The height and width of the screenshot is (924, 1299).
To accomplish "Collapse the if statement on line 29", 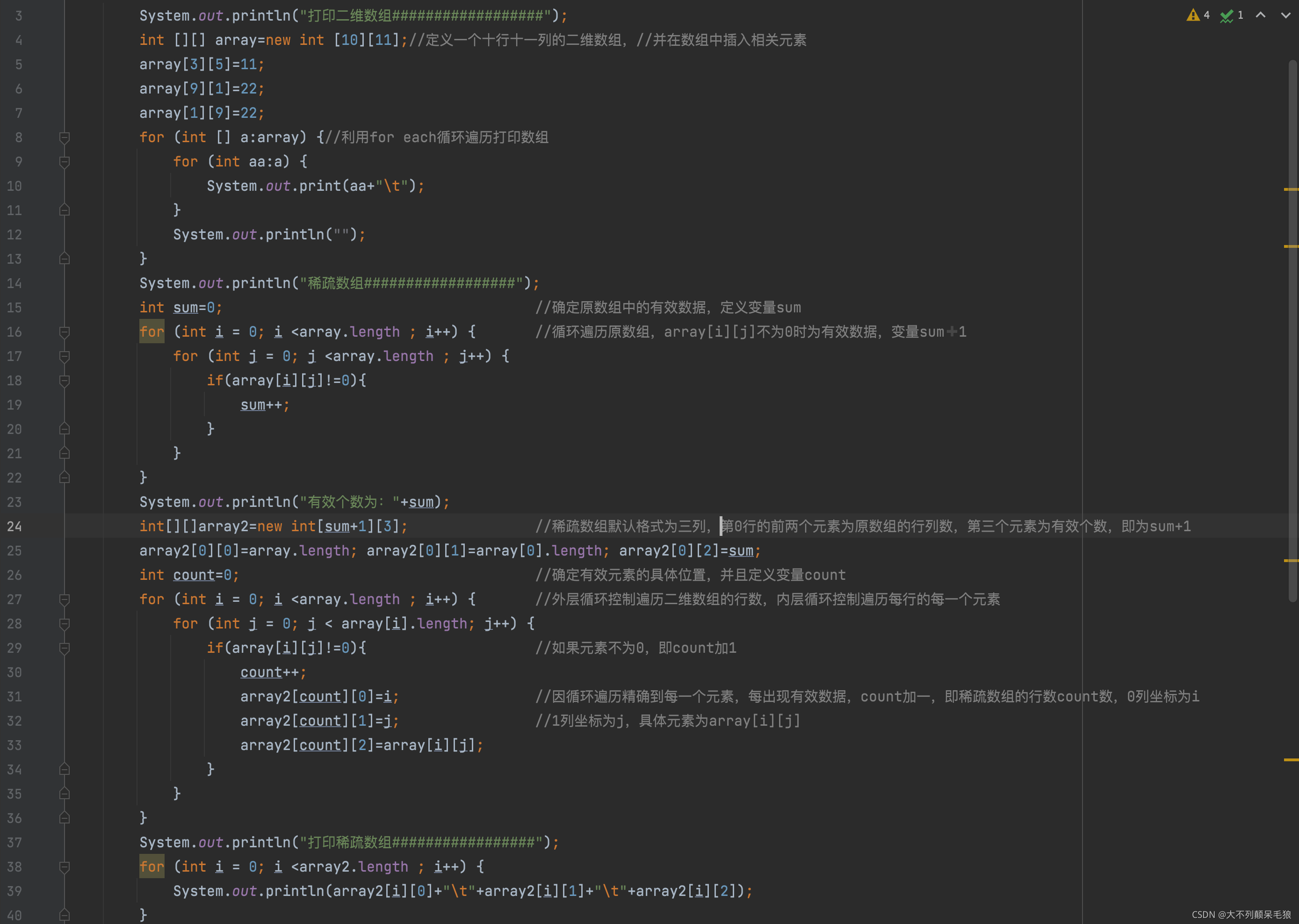I will [65, 648].
